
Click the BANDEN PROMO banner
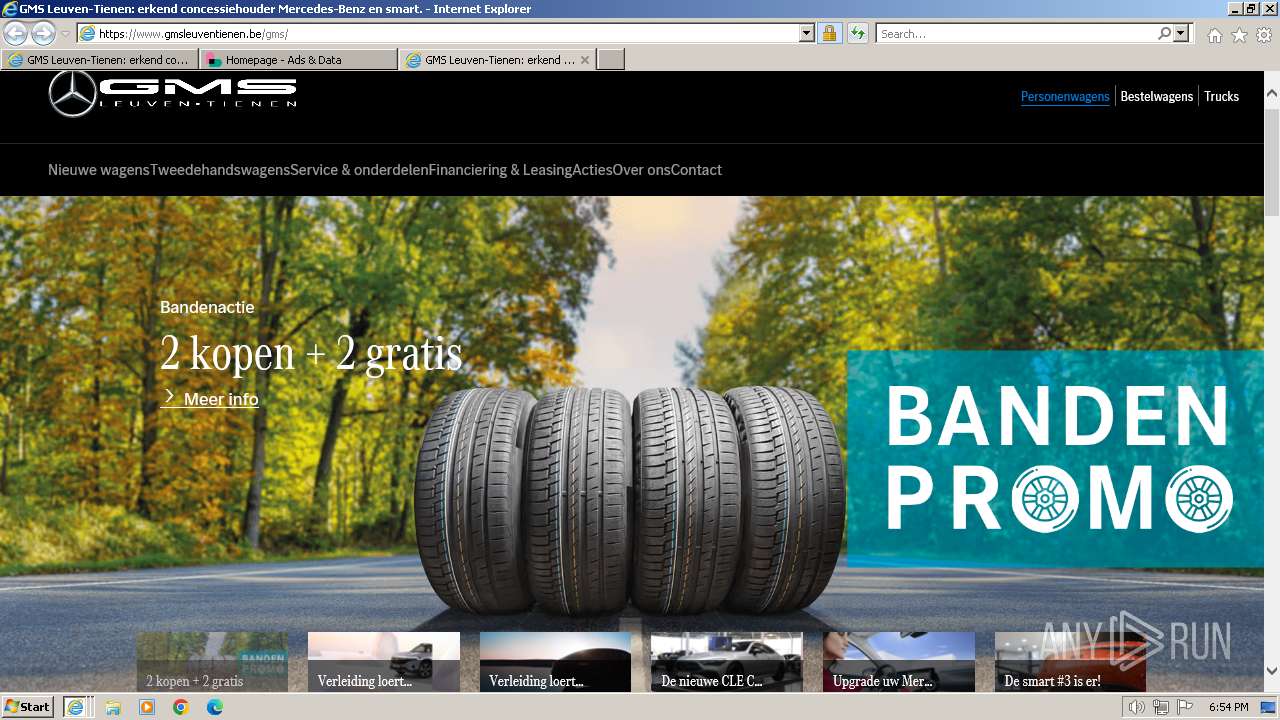(x=1055, y=459)
